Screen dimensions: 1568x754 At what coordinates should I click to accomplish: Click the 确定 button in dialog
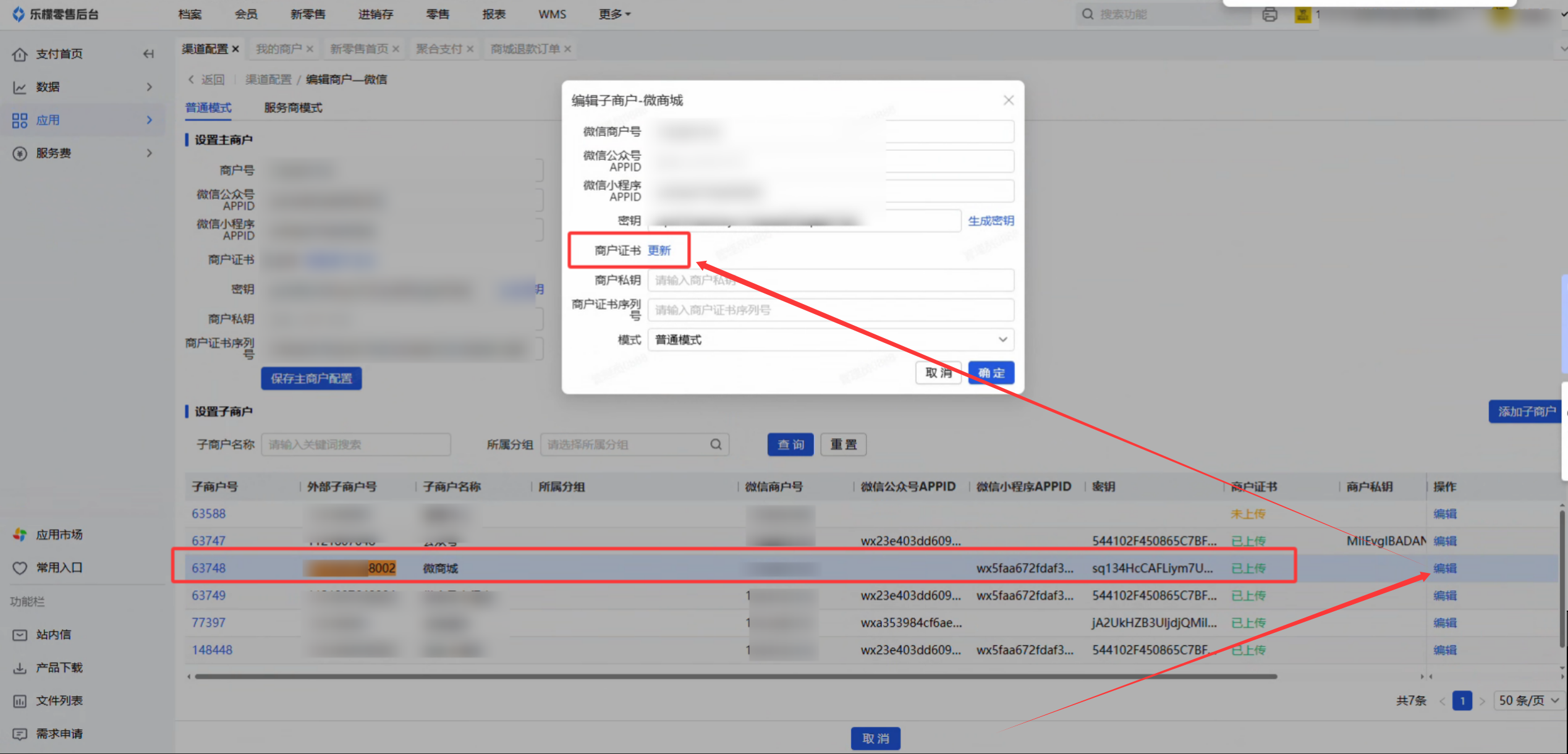point(991,373)
